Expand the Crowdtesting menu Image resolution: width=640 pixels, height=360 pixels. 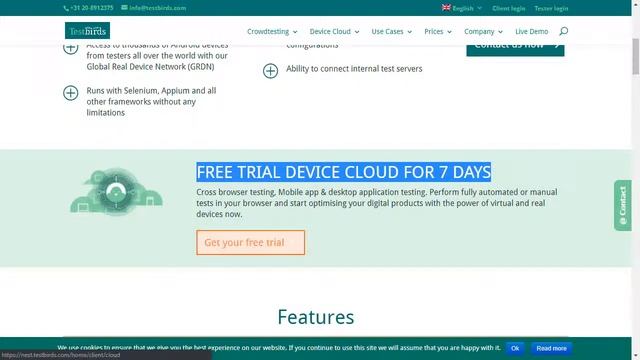(272, 31)
